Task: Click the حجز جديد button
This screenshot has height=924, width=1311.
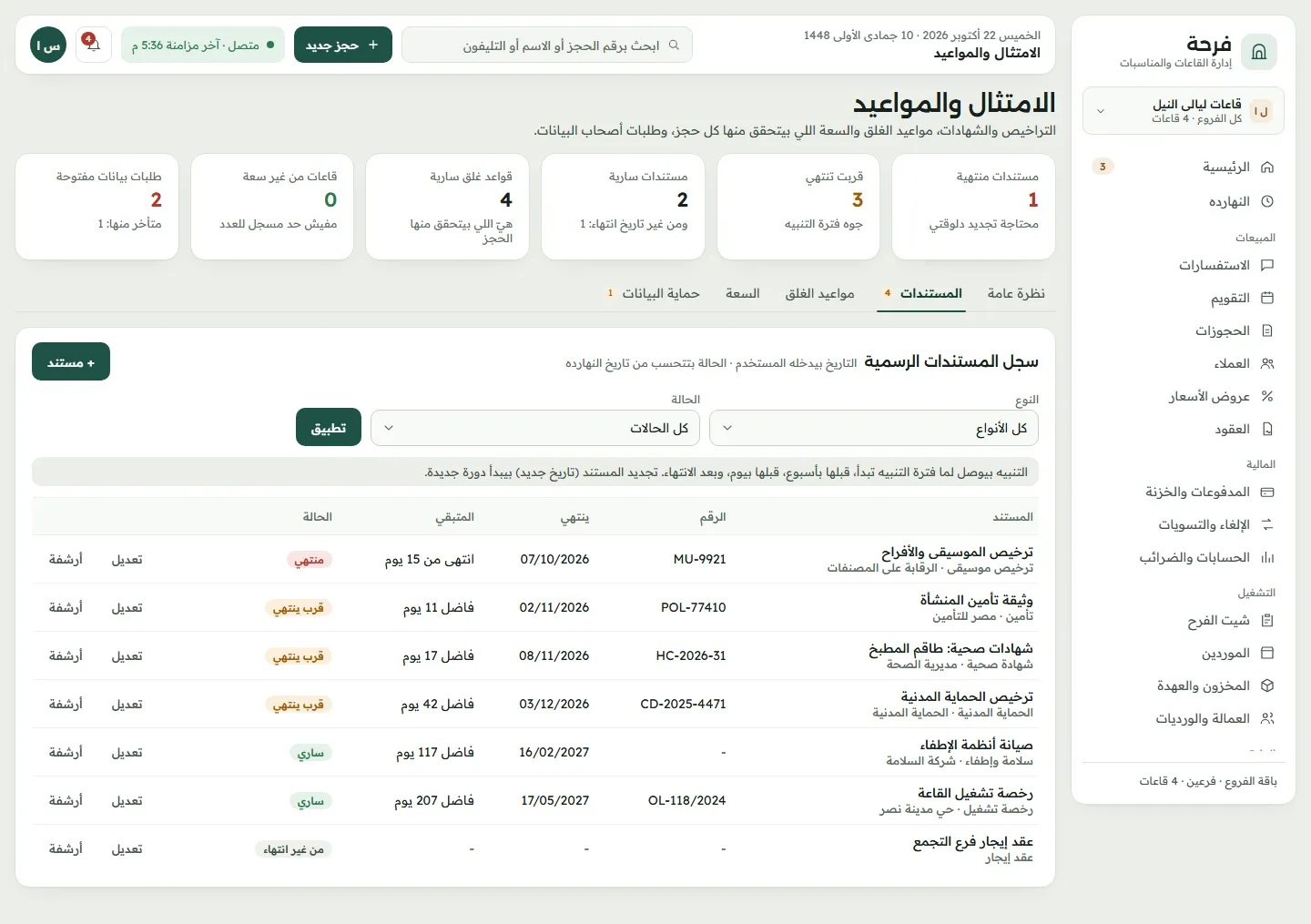Action: click(x=343, y=45)
